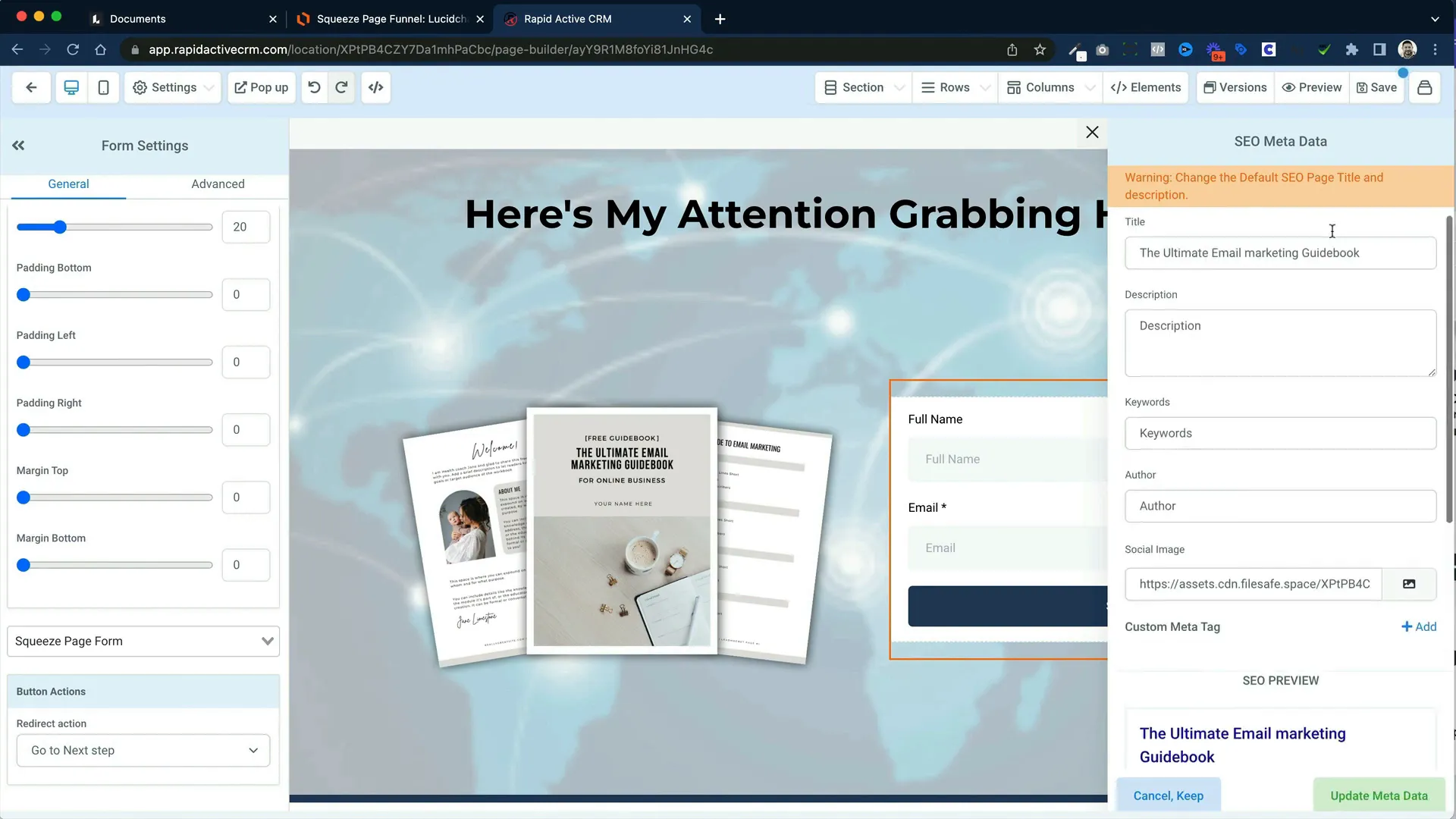The width and height of the screenshot is (1456, 819).
Task: Save the page
Action: [x=1376, y=87]
